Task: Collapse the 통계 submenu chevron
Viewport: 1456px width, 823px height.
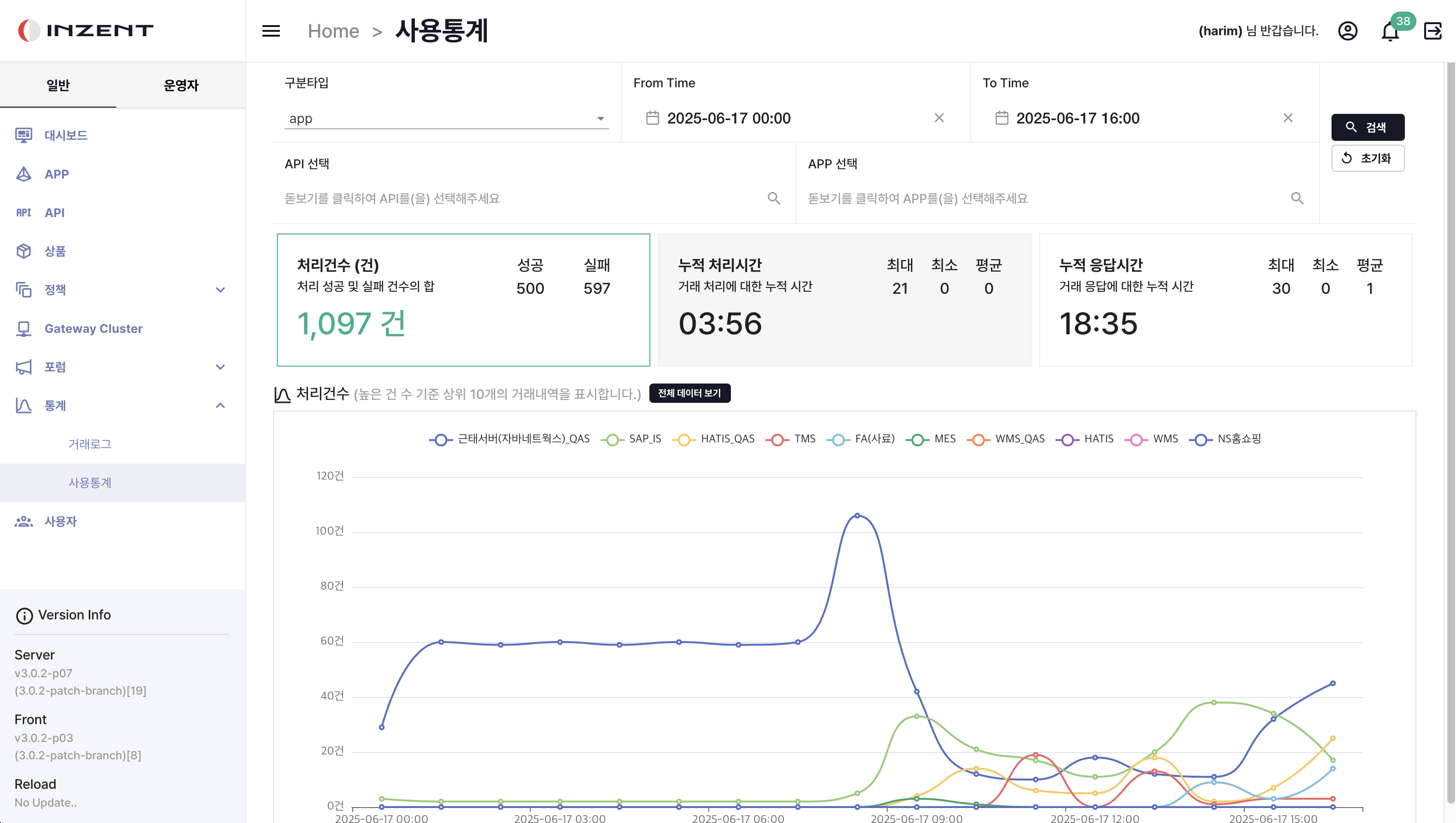Action: pos(220,405)
